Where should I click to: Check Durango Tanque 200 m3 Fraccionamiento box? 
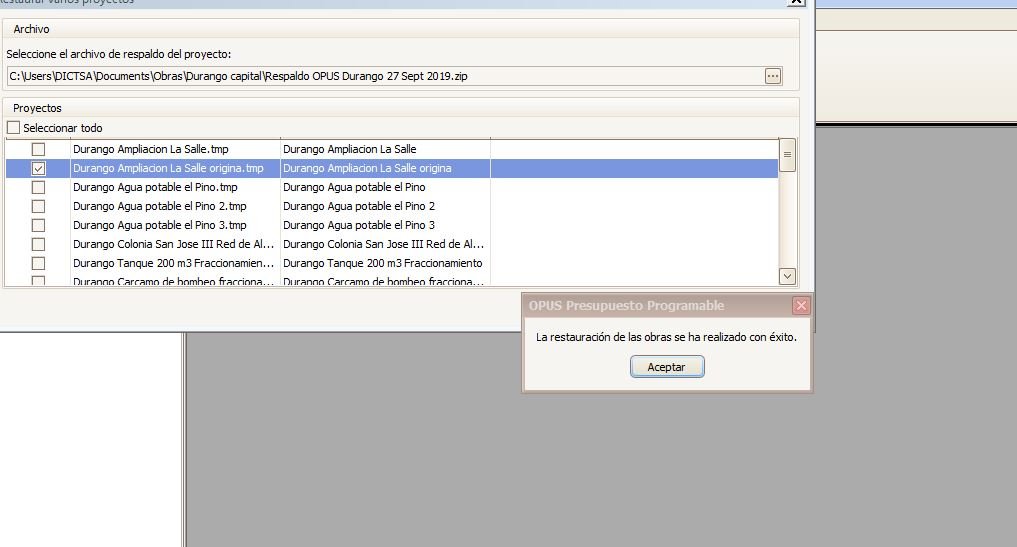tap(38, 263)
